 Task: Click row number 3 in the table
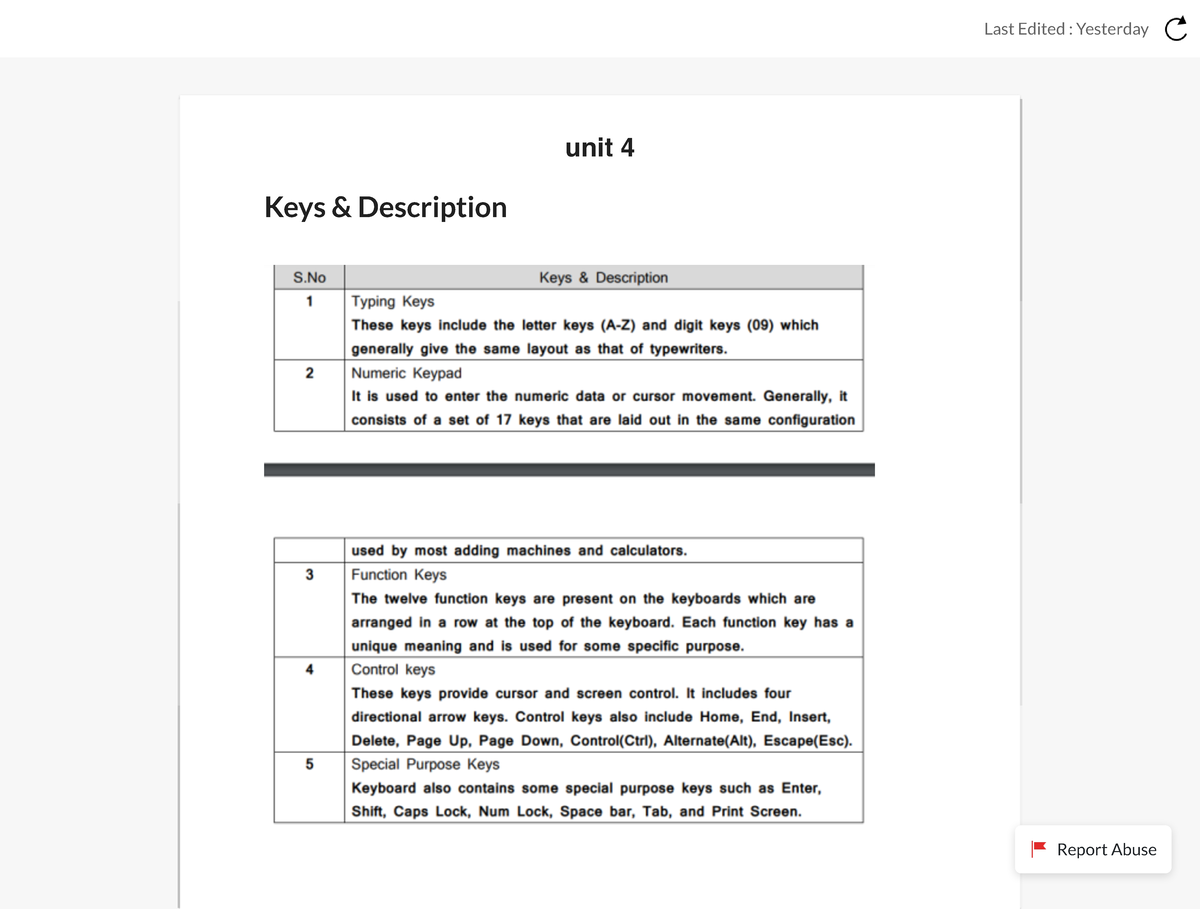[x=309, y=574]
